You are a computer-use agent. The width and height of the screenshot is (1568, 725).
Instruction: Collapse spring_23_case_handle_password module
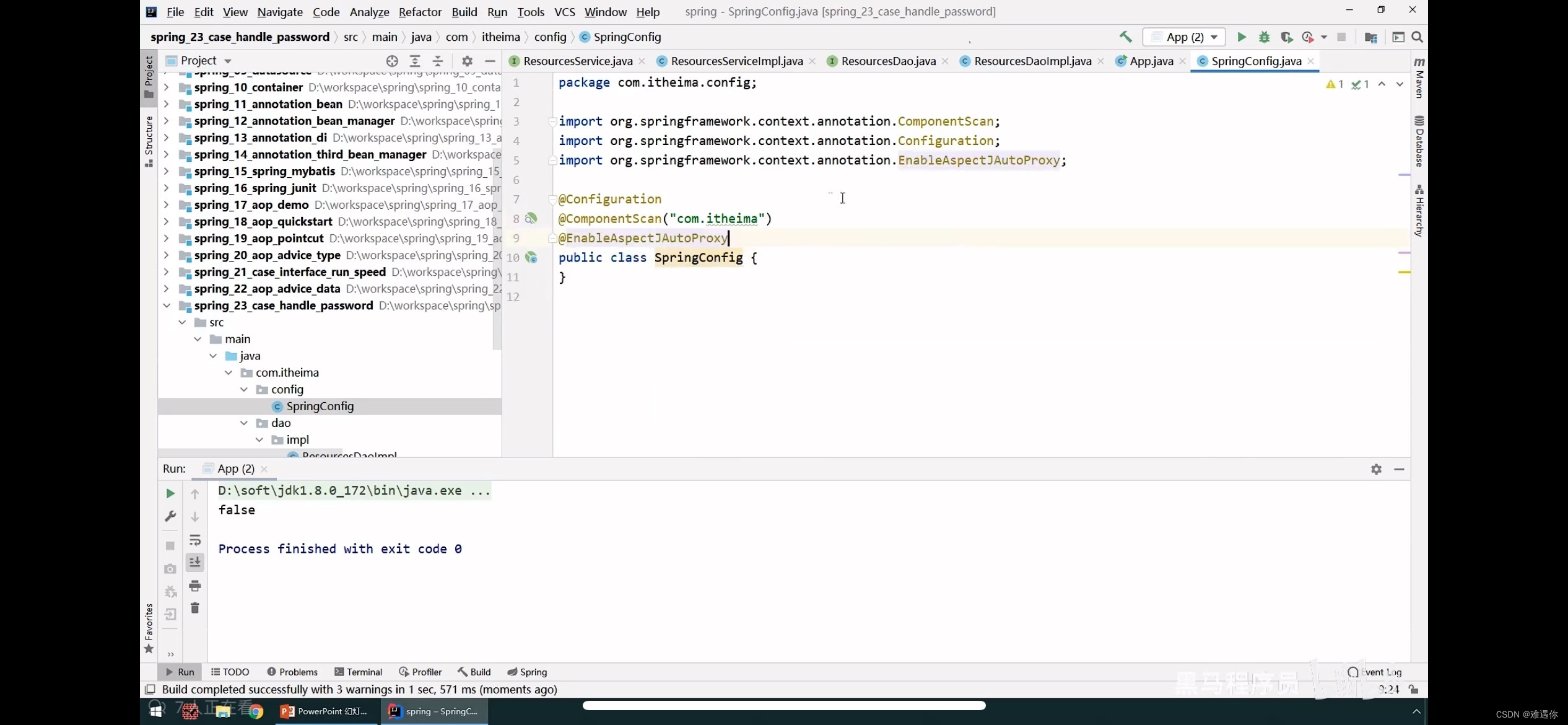point(166,305)
